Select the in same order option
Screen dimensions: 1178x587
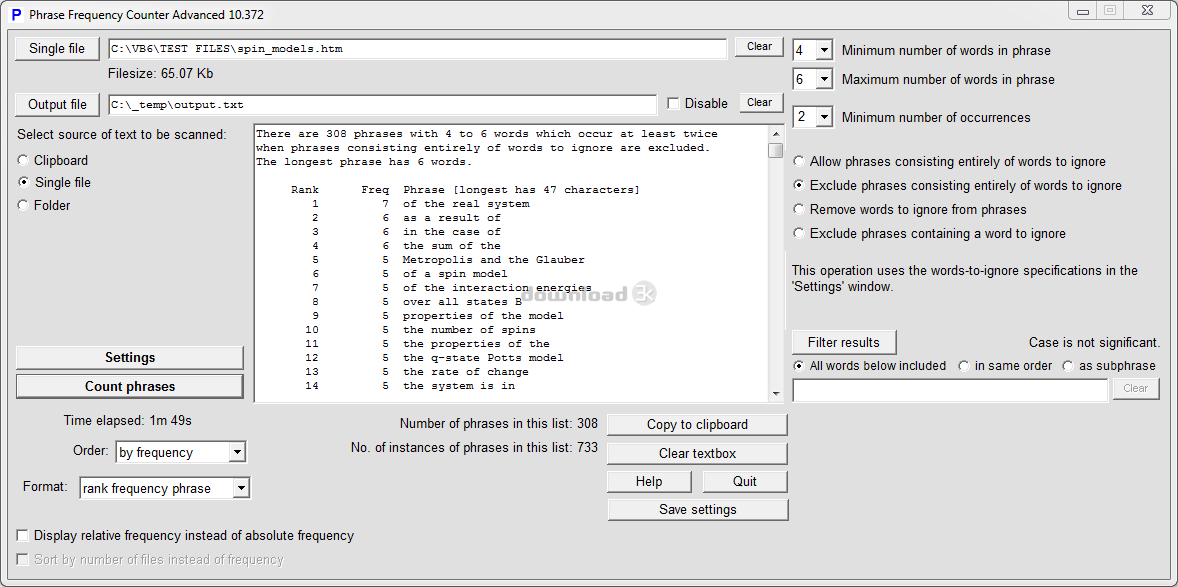tap(964, 366)
